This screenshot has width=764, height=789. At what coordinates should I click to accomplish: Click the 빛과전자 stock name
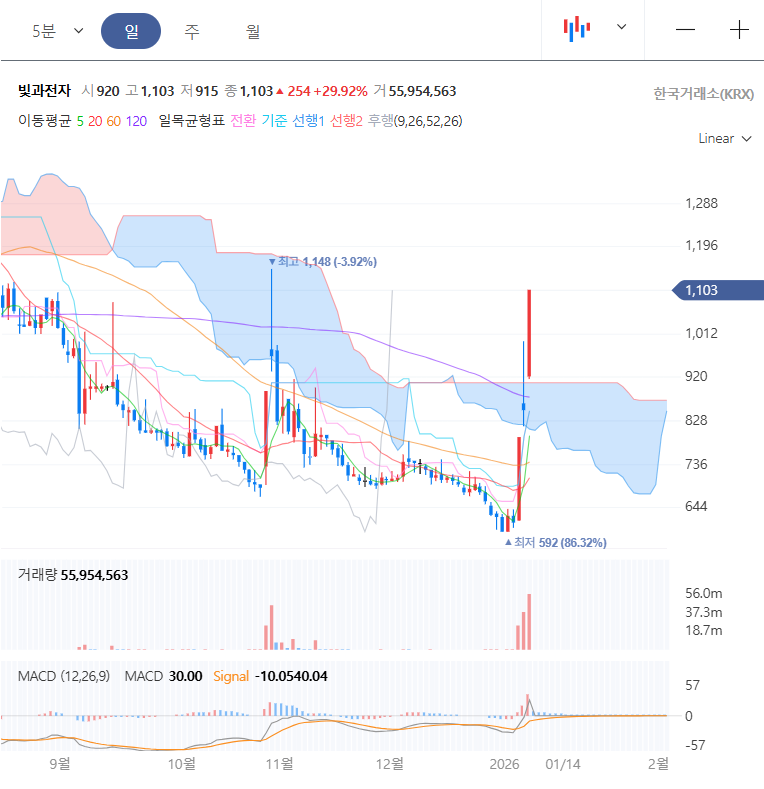click(44, 91)
